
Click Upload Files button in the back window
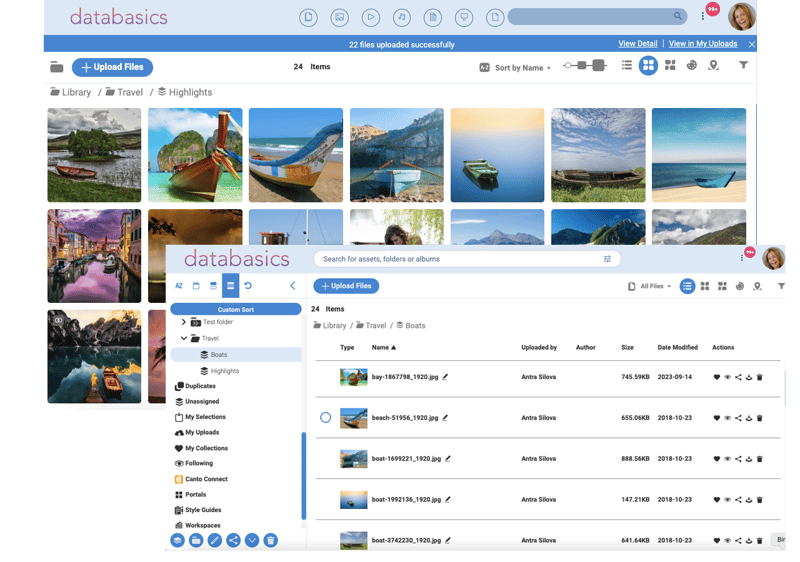[x=112, y=67]
